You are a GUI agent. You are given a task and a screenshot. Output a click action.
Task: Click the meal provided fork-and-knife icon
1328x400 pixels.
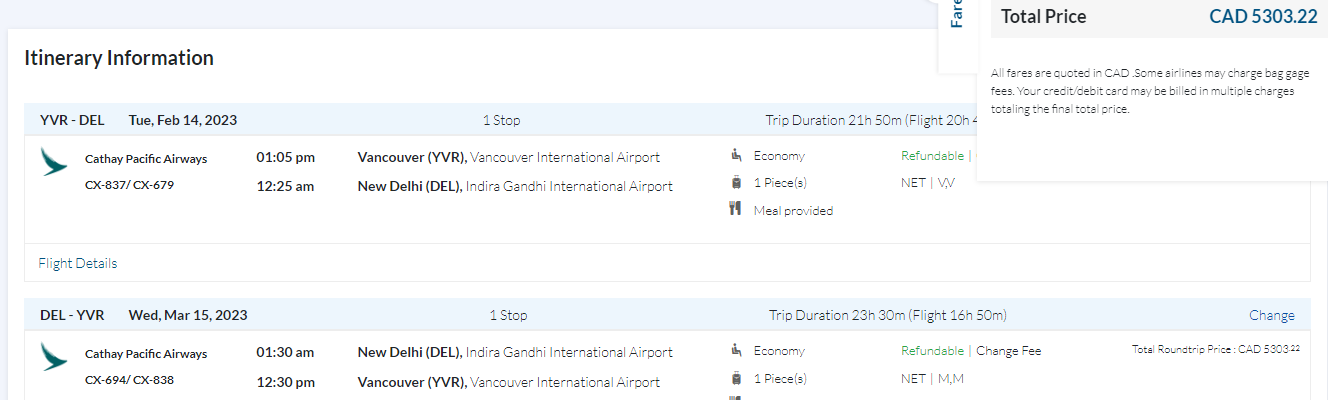736,210
